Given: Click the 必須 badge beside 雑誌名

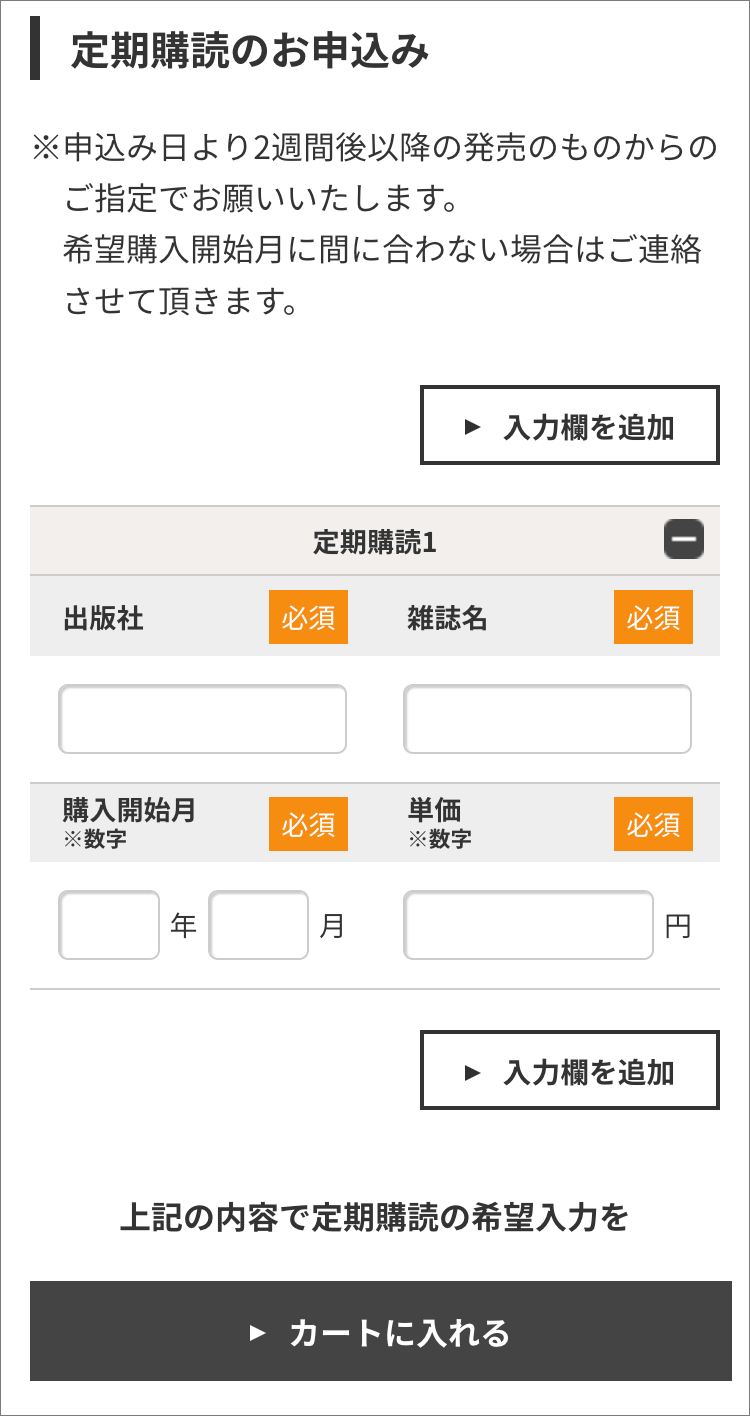Looking at the screenshot, I should point(653,618).
